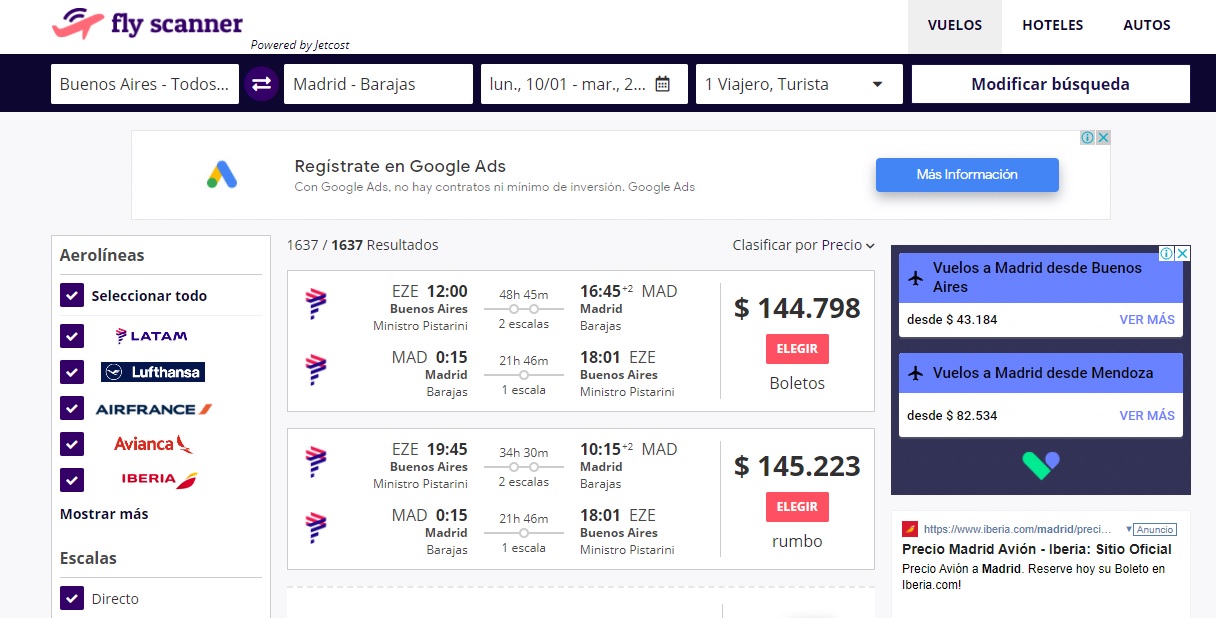The image size is (1216, 618).
Task: Click the fly scanner logo
Action: click(147, 24)
